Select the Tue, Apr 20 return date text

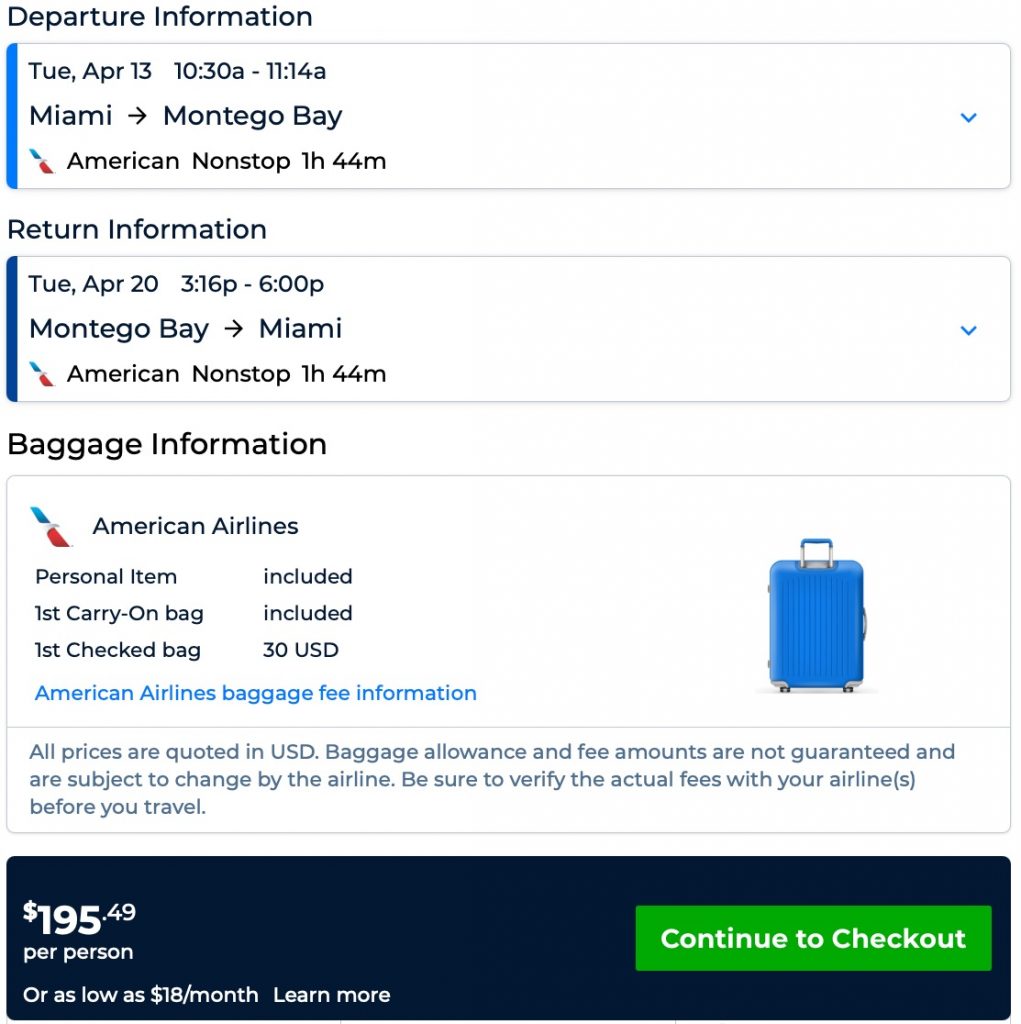pyautogui.click(x=93, y=284)
